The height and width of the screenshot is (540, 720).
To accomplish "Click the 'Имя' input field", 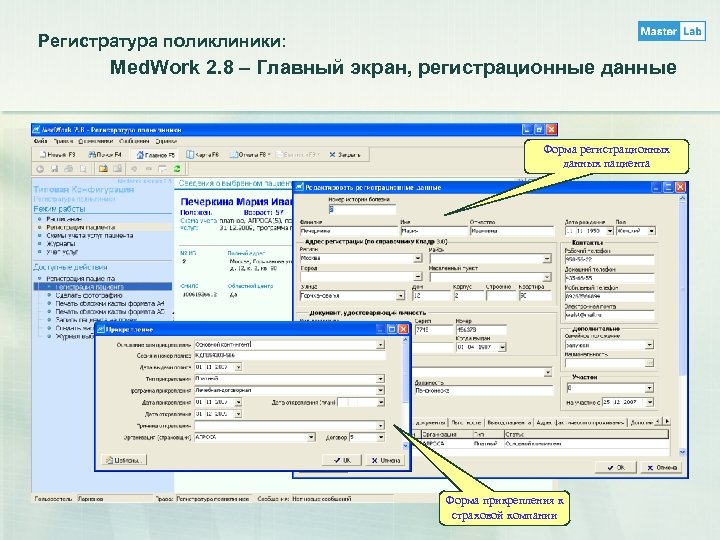I will point(434,231).
